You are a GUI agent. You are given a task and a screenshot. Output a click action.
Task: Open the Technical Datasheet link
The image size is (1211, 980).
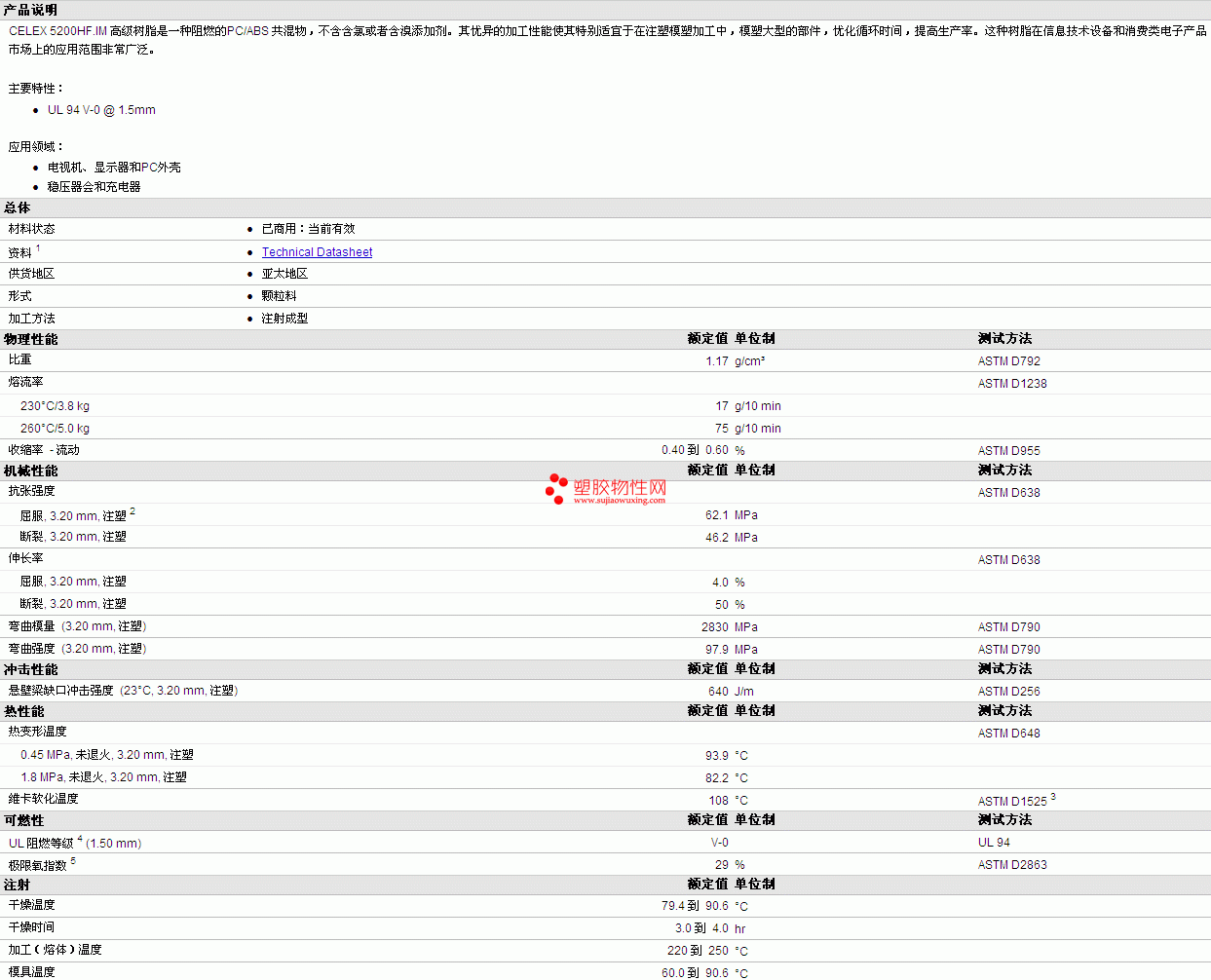pyautogui.click(x=317, y=252)
